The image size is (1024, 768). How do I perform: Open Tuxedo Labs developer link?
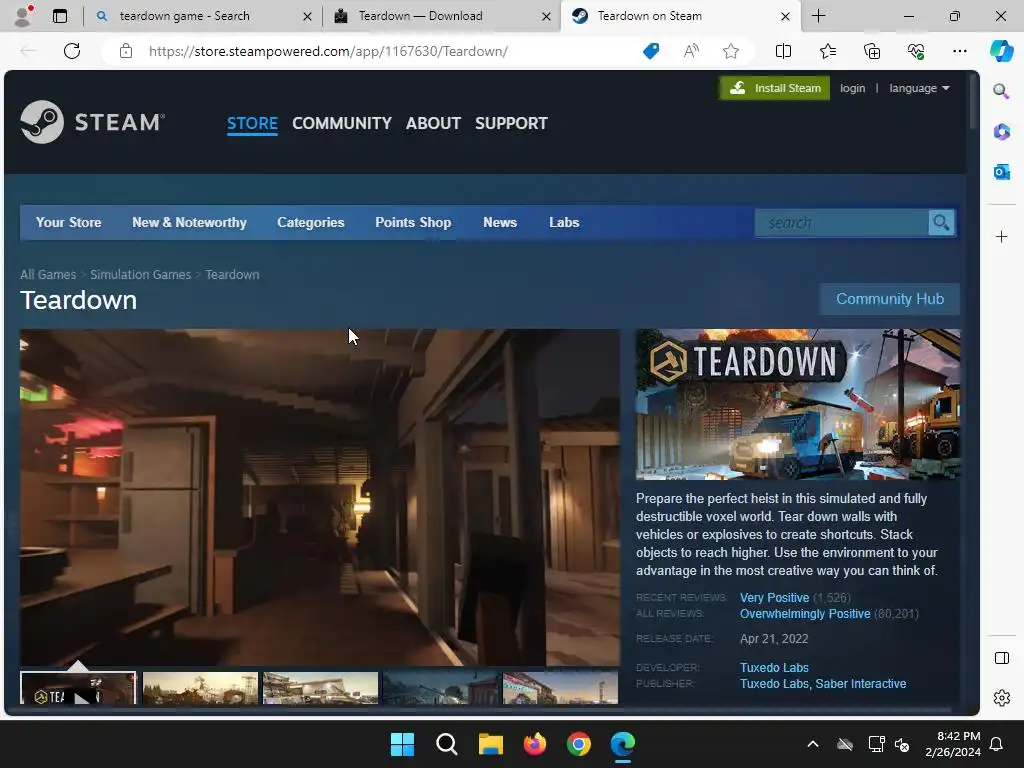tap(774, 667)
